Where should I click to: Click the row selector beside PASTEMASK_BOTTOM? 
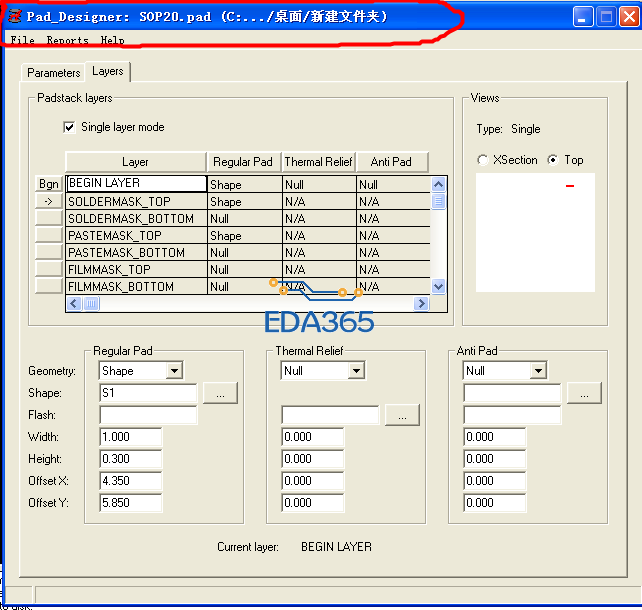click(49, 252)
